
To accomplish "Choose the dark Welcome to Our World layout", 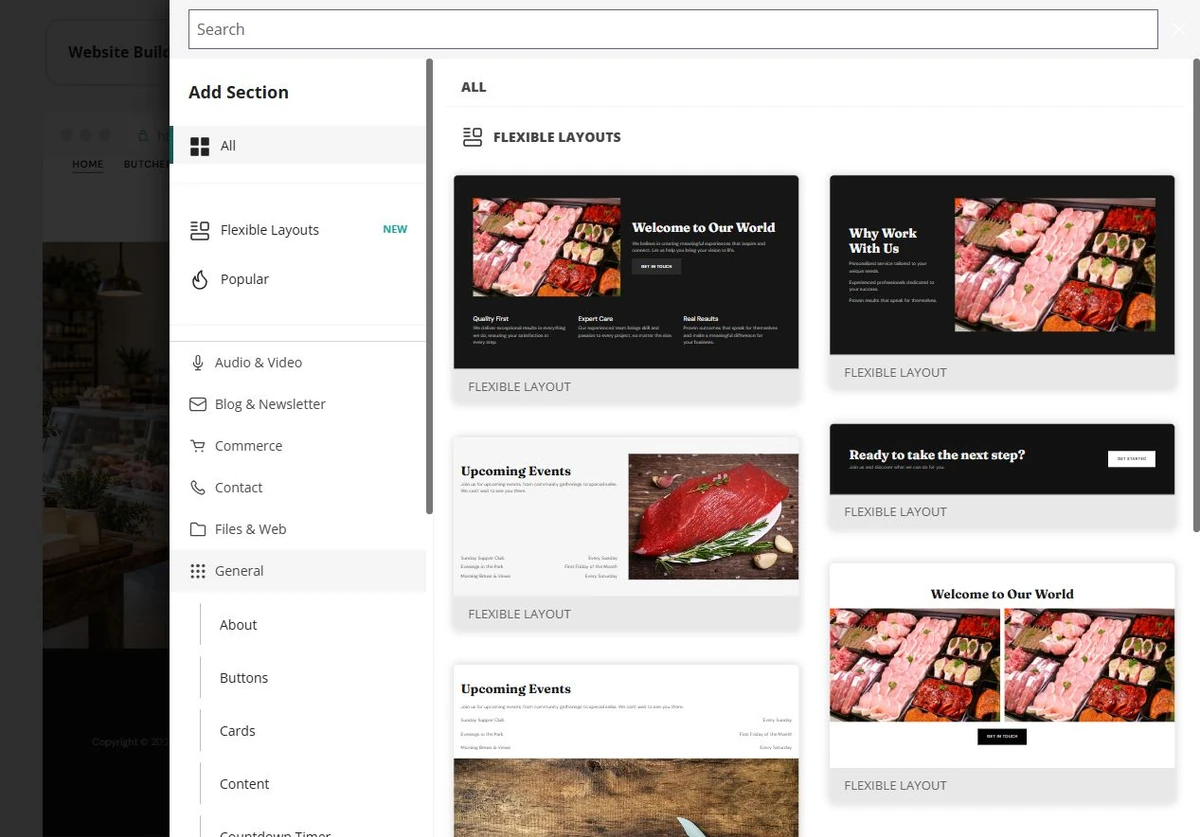I will 626,288.
